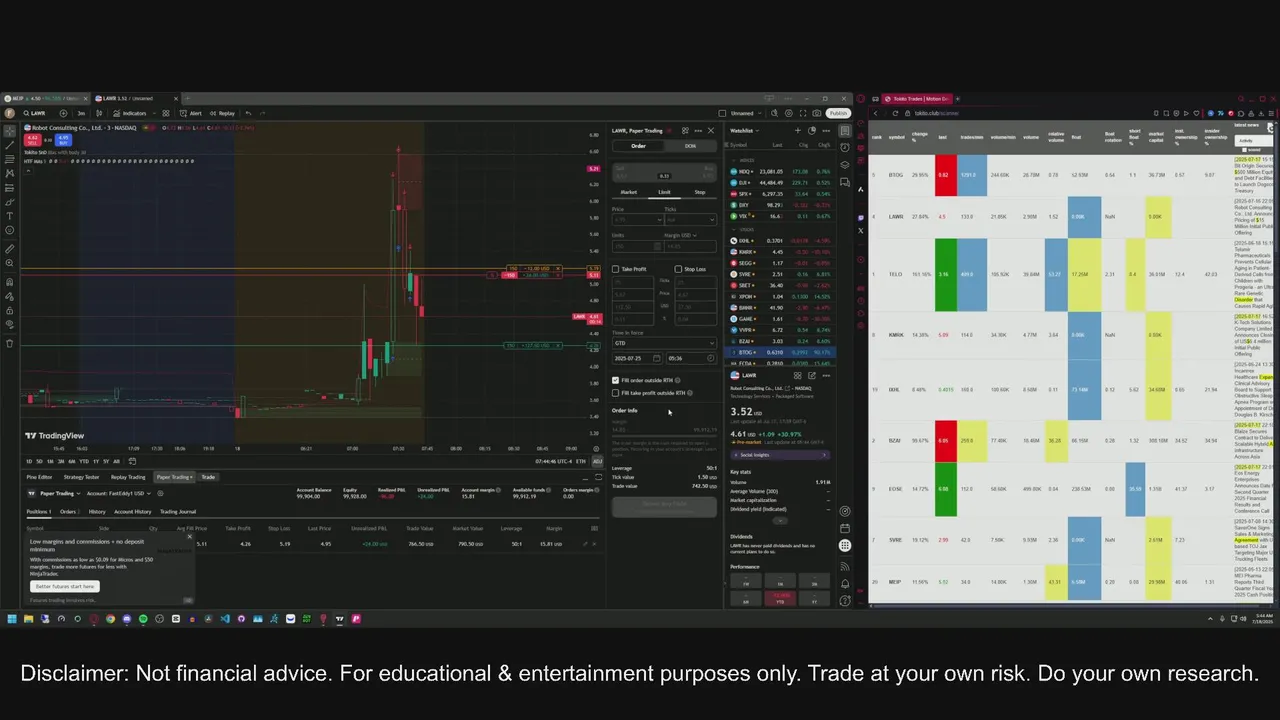Screen dimensions: 1280x720
Task: Toggle lock all drawings
Action: 10,310
